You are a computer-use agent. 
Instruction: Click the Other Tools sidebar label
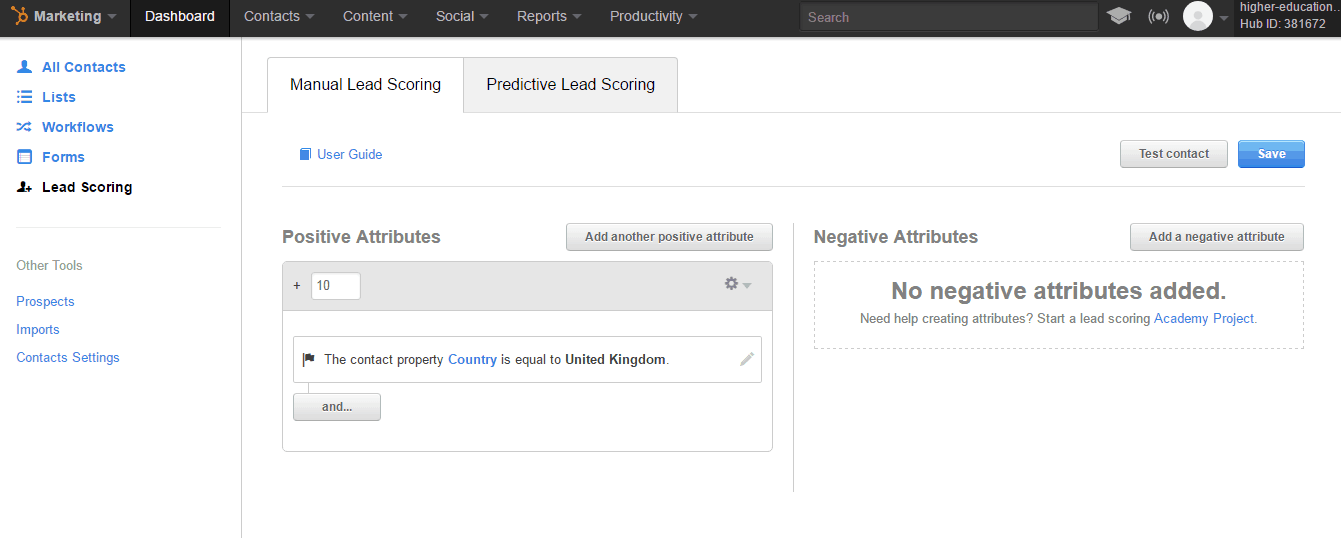coord(49,265)
